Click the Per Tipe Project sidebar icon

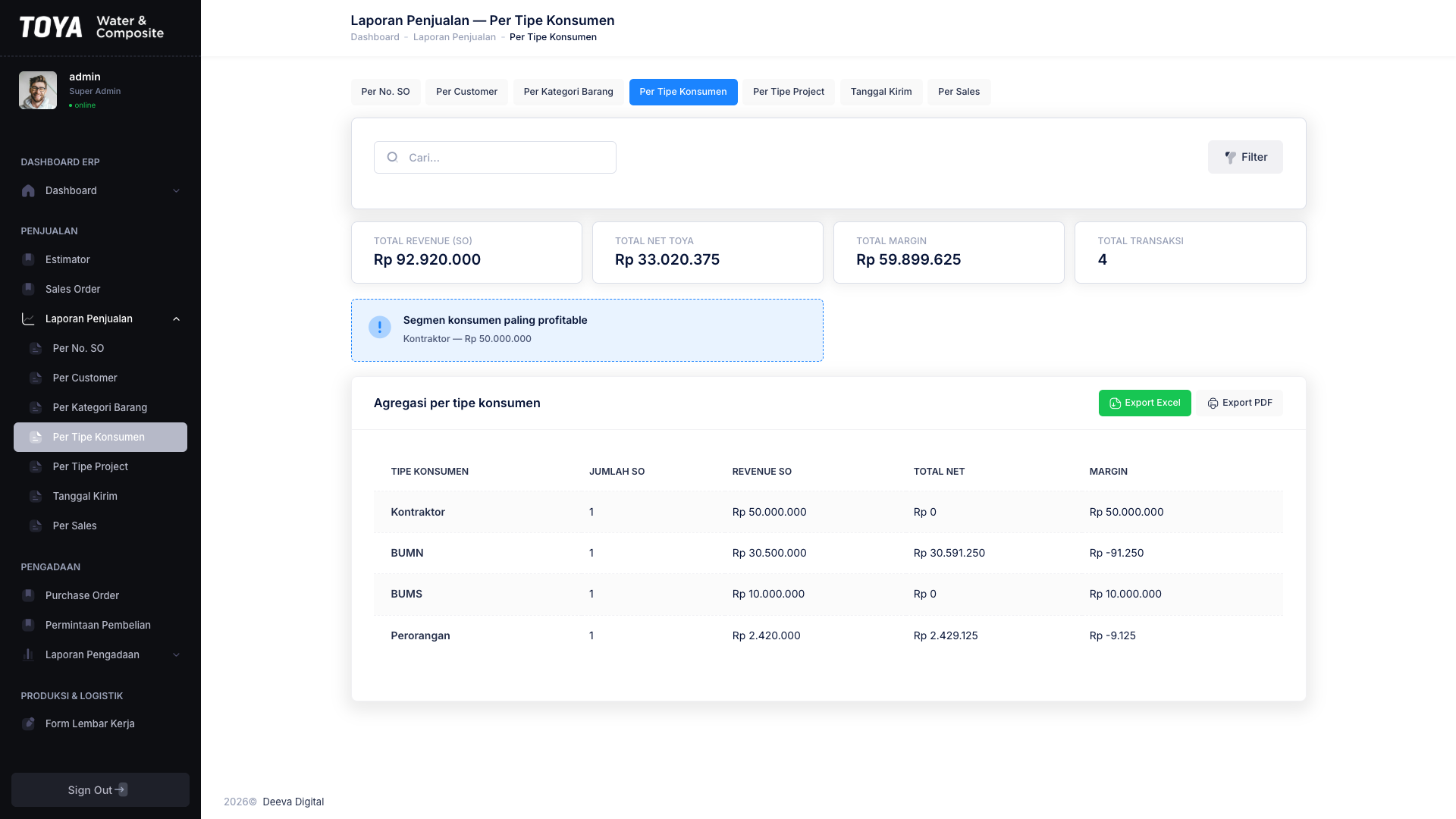coord(36,466)
